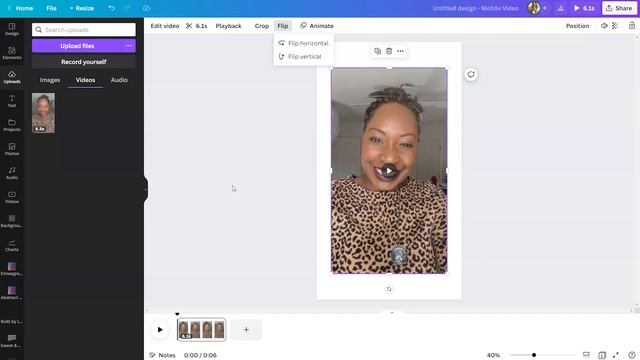
Task: Hide the timeline with the chevron toggle
Action: (392, 313)
